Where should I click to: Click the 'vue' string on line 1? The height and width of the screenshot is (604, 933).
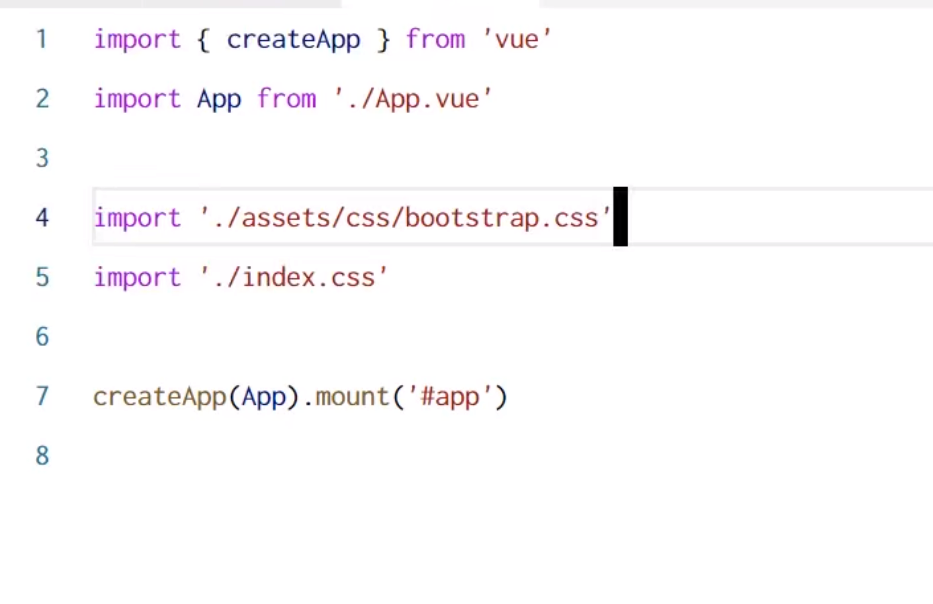[516, 39]
